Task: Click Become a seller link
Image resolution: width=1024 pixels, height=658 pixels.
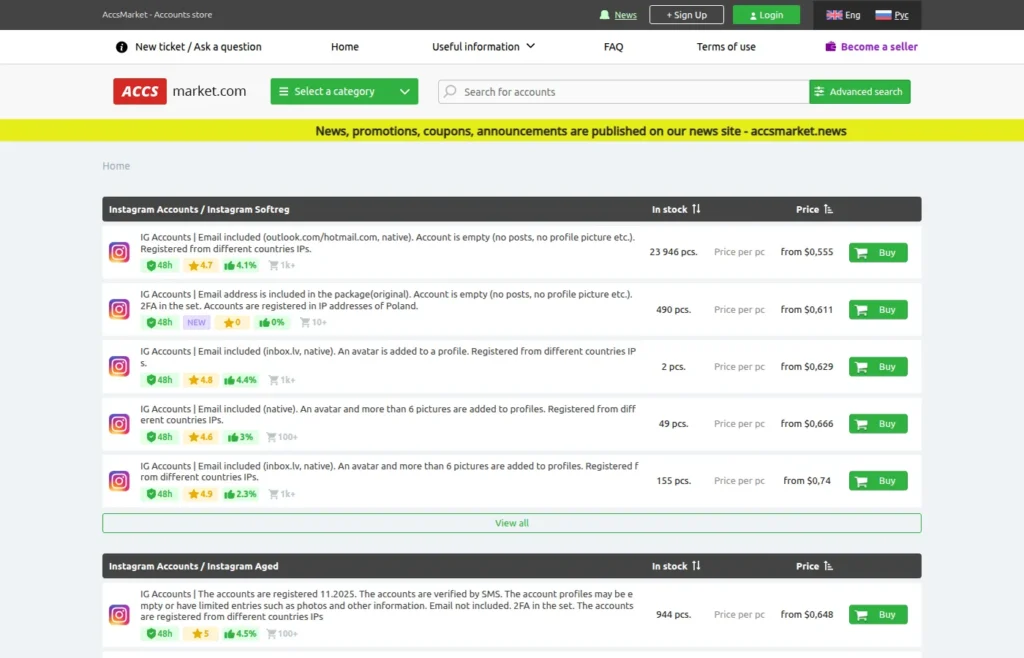Action: coord(879,46)
